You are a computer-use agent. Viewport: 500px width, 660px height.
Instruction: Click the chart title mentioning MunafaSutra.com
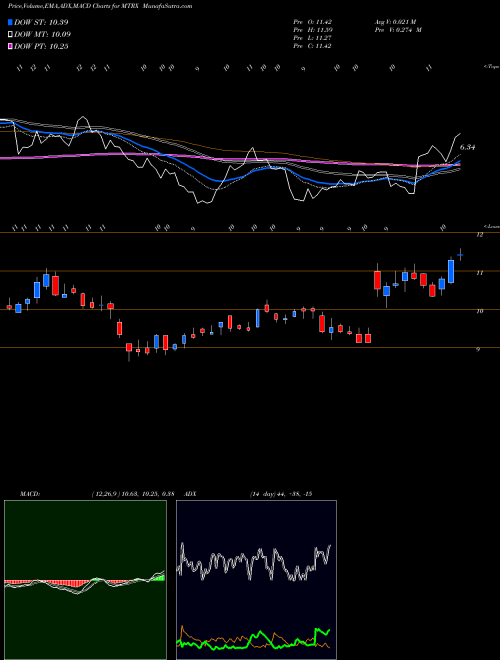click(x=100, y=6)
